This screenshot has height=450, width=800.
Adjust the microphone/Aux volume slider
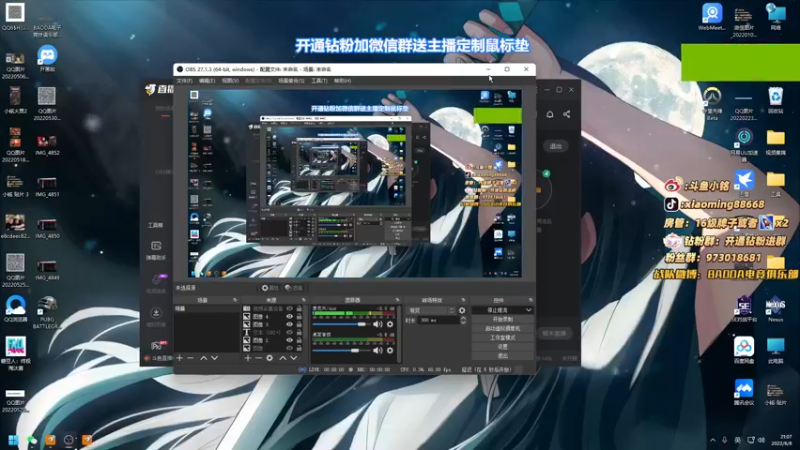tap(343, 324)
